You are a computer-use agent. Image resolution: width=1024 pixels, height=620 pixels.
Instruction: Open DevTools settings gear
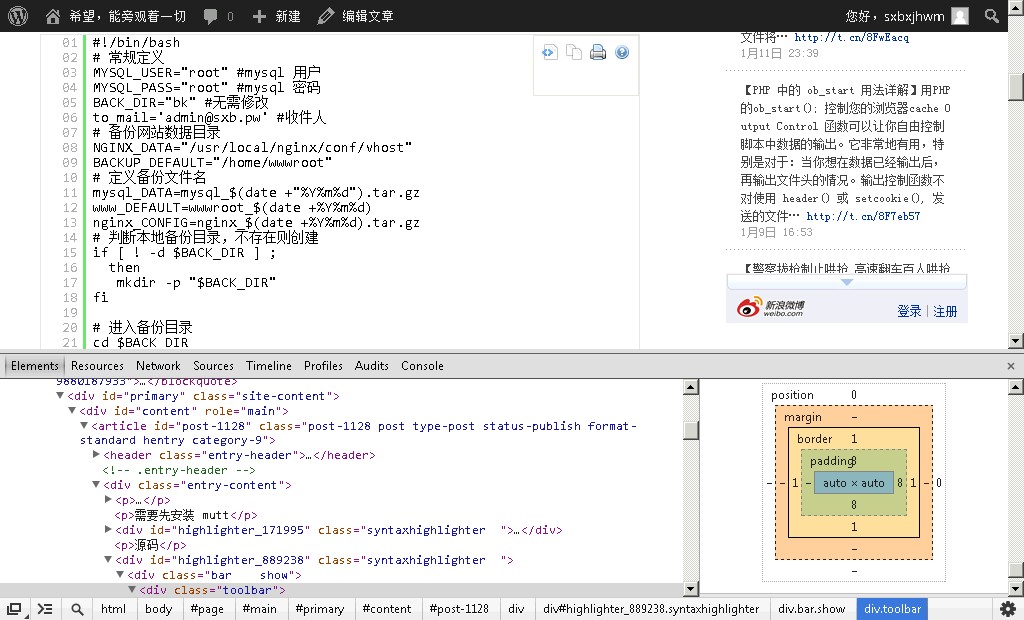[1007, 608]
